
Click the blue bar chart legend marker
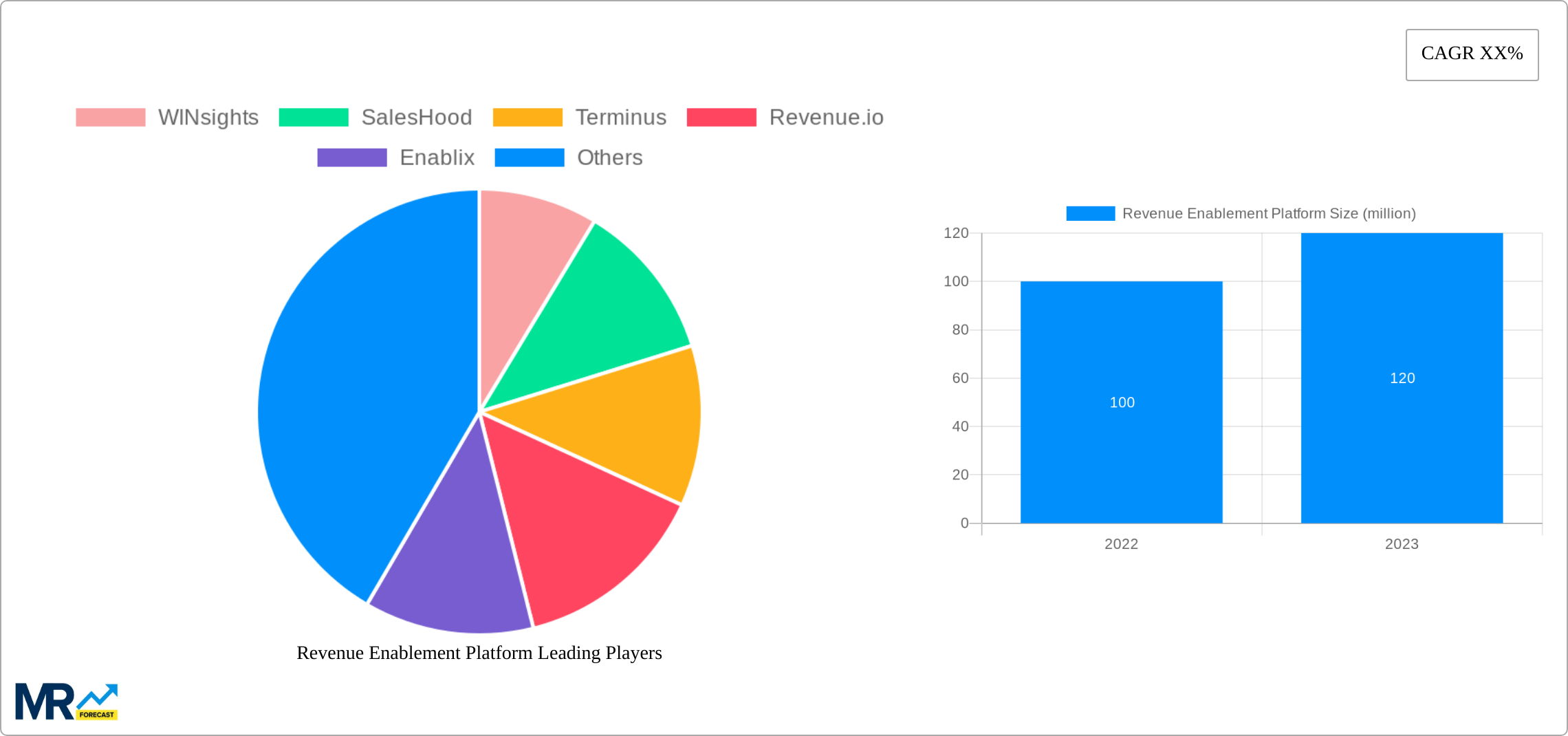pos(1091,213)
